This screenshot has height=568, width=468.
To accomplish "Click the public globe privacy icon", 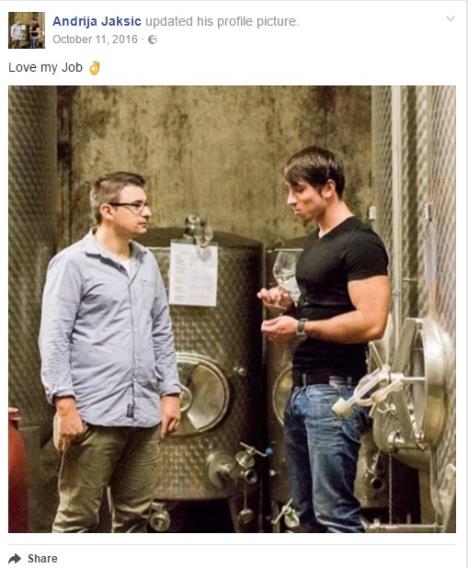I will point(153,39).
